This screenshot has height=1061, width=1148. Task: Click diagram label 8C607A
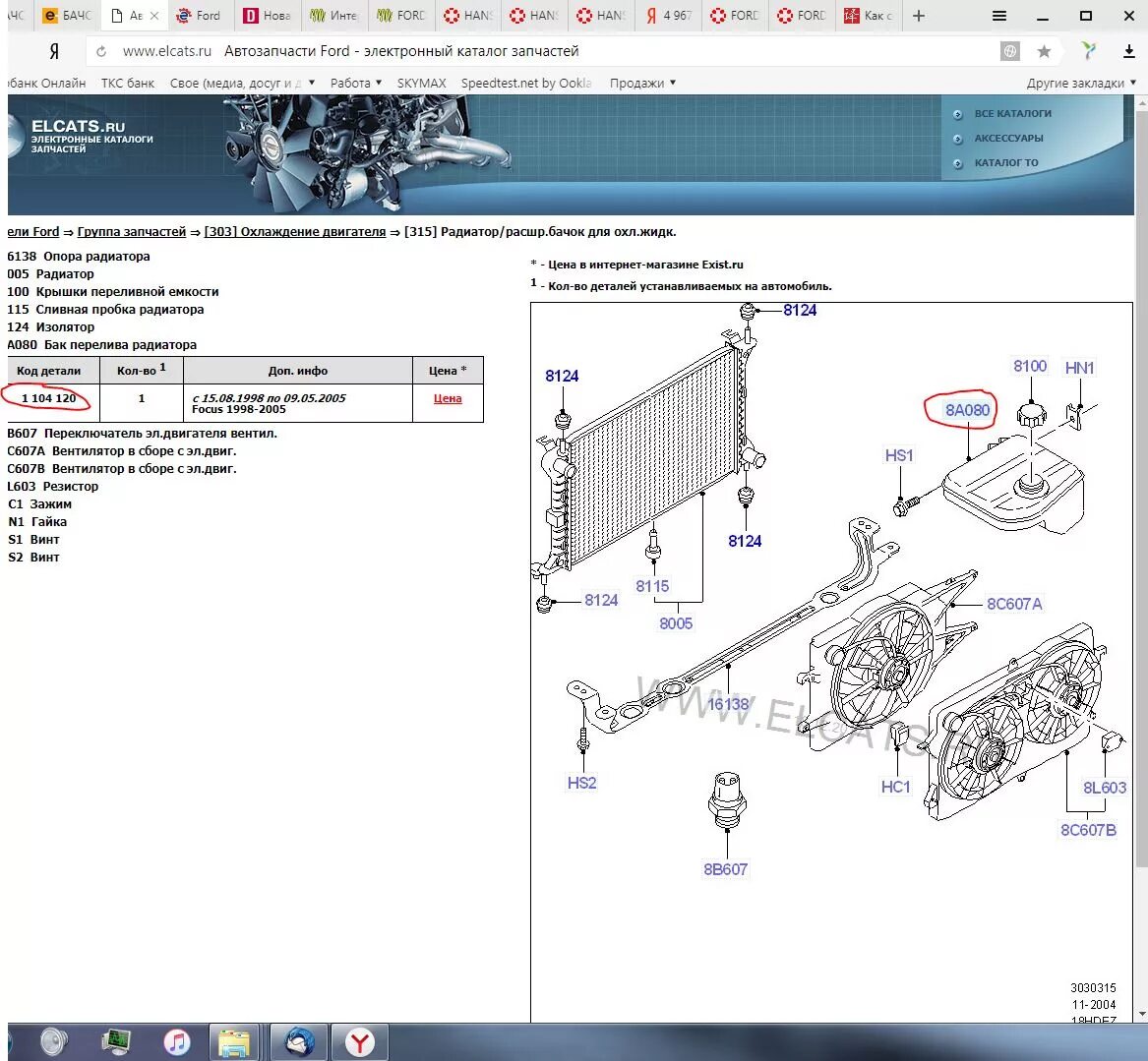[1014, 604]
